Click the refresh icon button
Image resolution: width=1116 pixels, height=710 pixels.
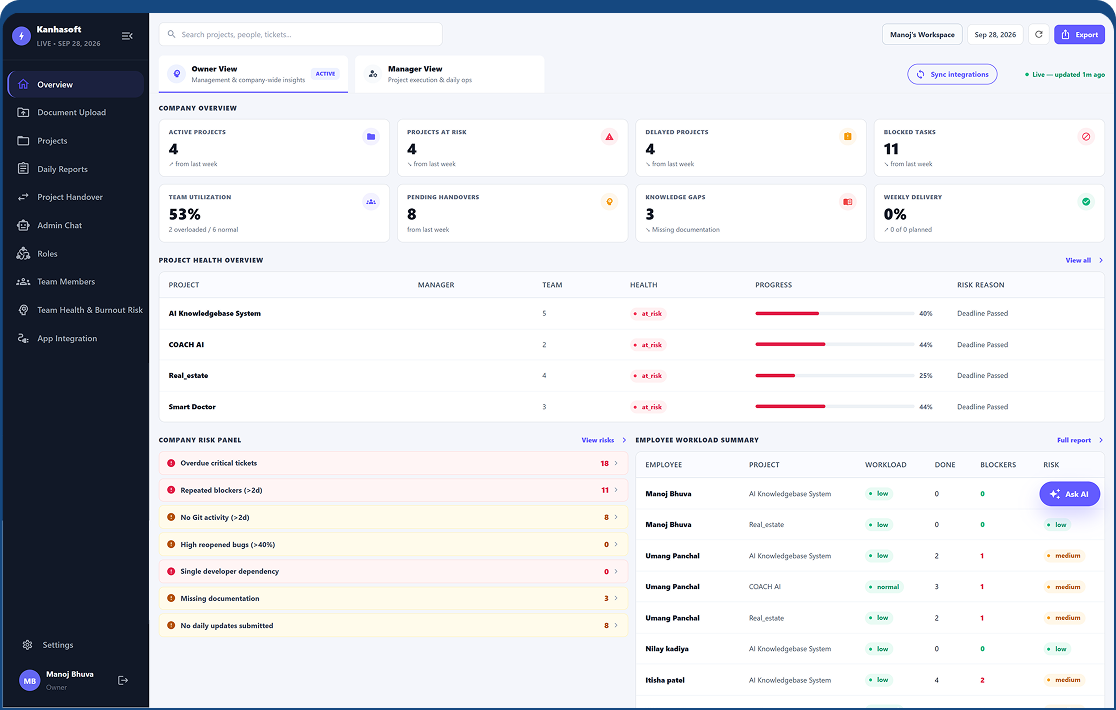pos(1038,34)
